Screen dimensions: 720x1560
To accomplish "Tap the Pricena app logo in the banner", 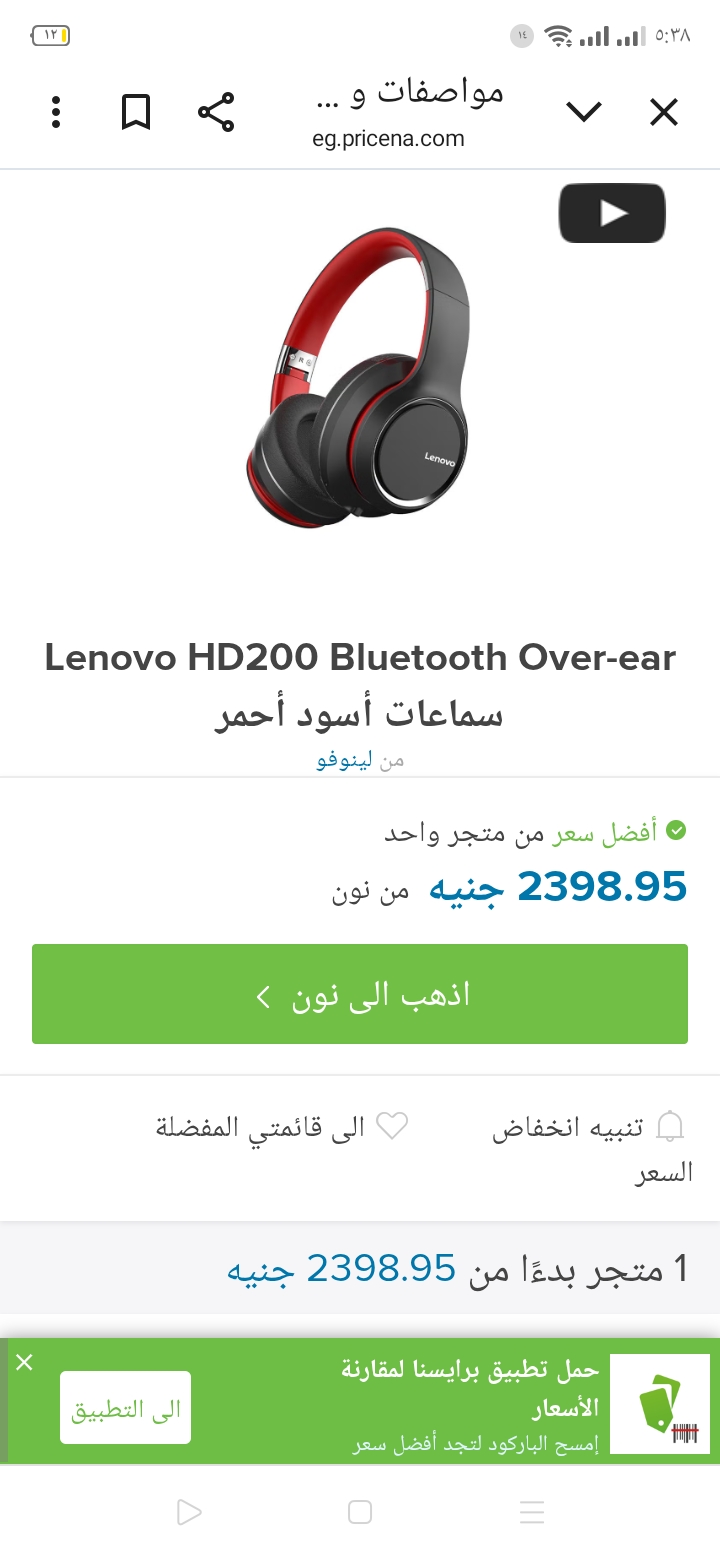I will tap(660, 1404).
